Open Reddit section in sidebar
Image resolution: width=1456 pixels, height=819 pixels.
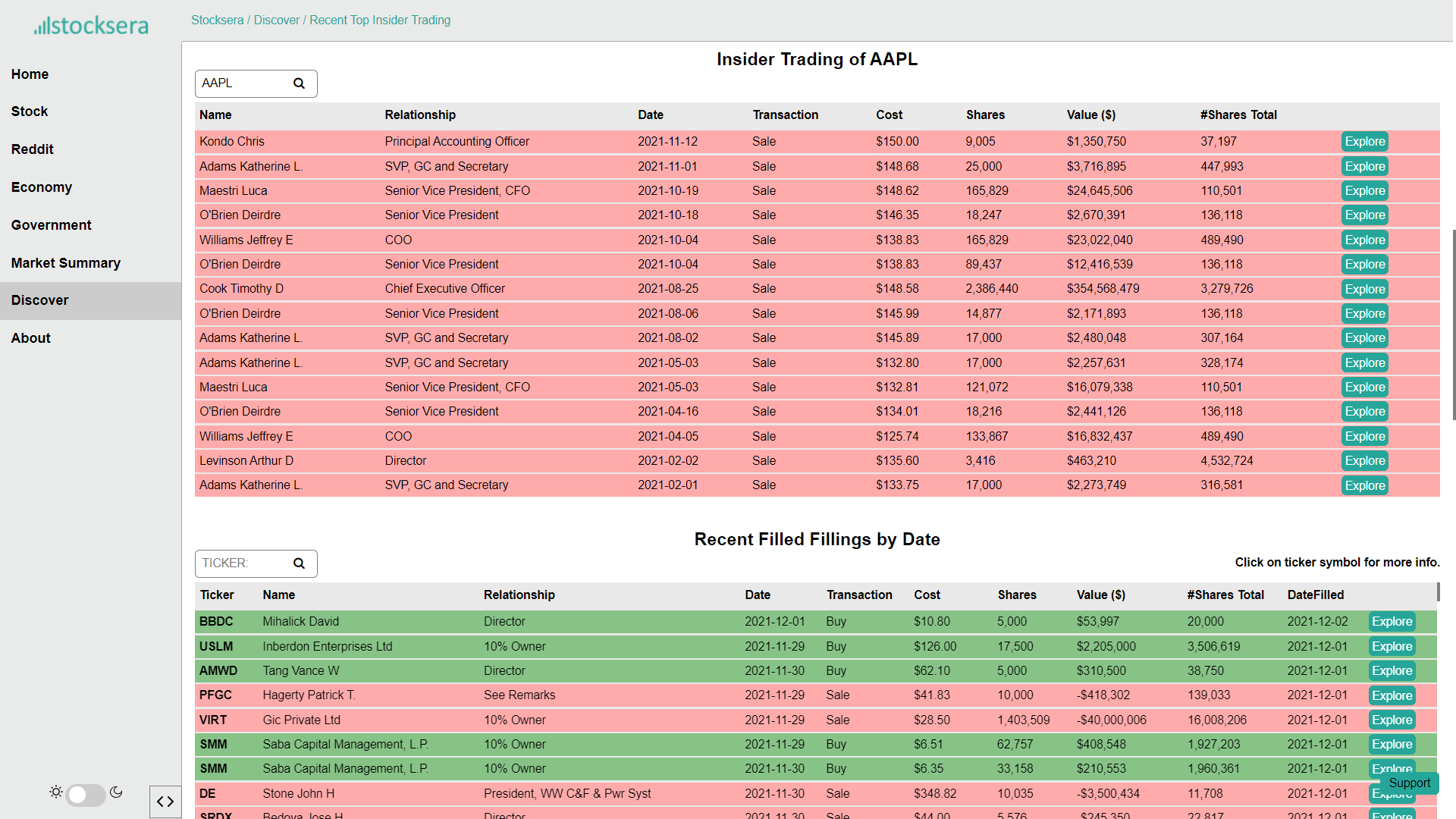tap(33, 149)
